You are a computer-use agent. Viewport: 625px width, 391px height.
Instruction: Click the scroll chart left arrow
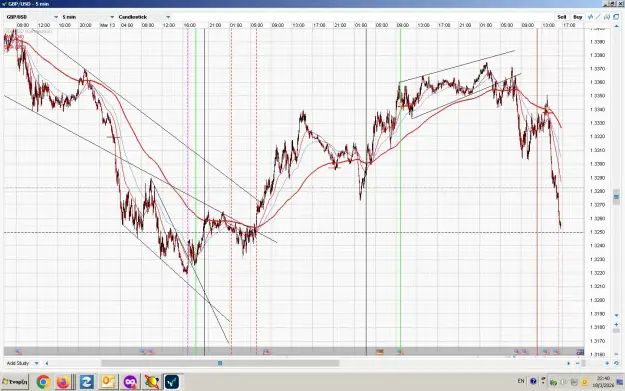point(47,363)
